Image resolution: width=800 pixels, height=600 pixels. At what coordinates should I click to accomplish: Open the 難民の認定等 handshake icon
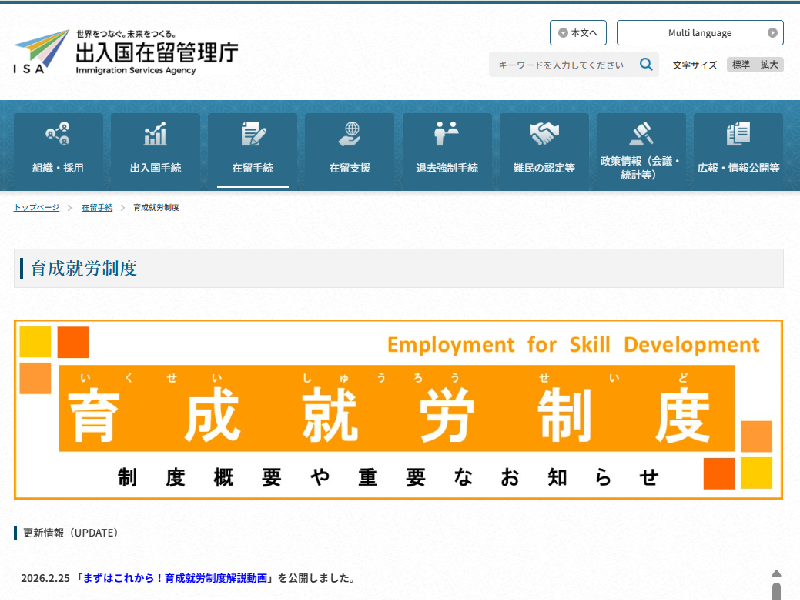click(x=544, y=134)
